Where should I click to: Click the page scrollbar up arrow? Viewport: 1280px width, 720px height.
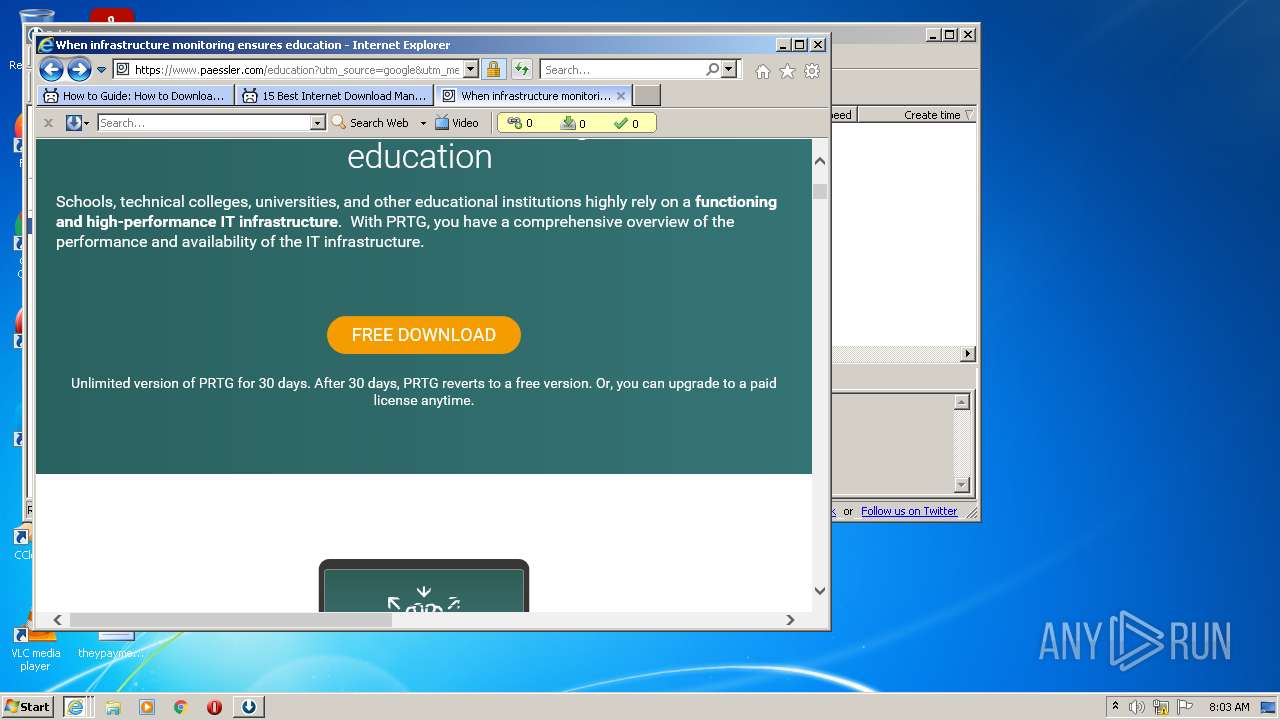[820, 161]
